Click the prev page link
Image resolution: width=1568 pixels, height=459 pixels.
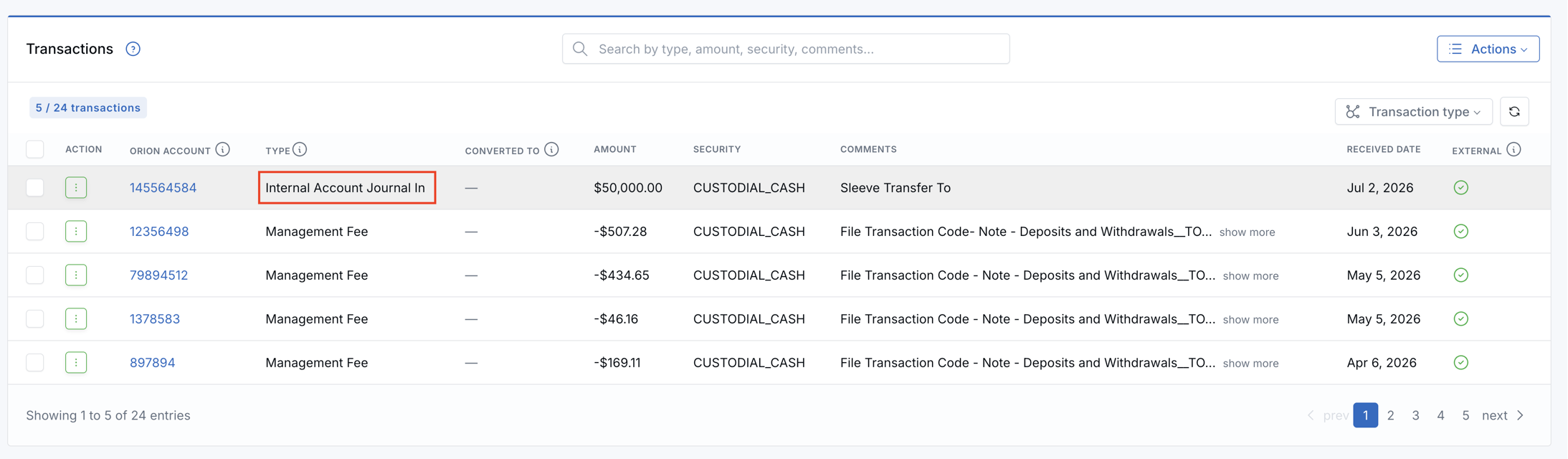[x=1336, y=415]
